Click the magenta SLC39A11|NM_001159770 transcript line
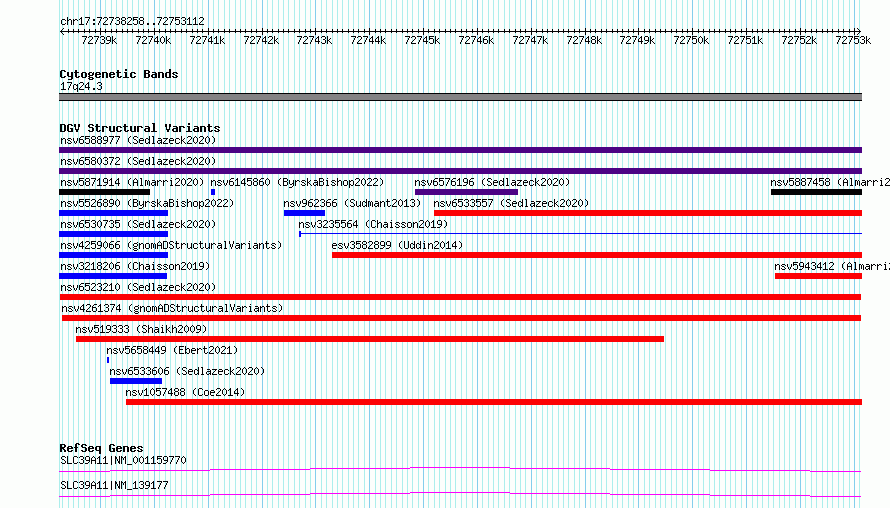Viewport: 890px width, 508px height. pos(460,469)
